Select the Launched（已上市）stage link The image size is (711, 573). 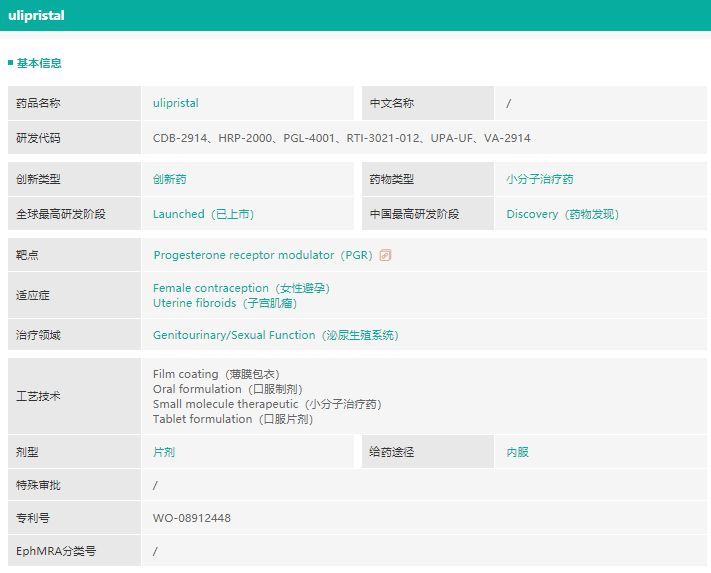point(203,214)
